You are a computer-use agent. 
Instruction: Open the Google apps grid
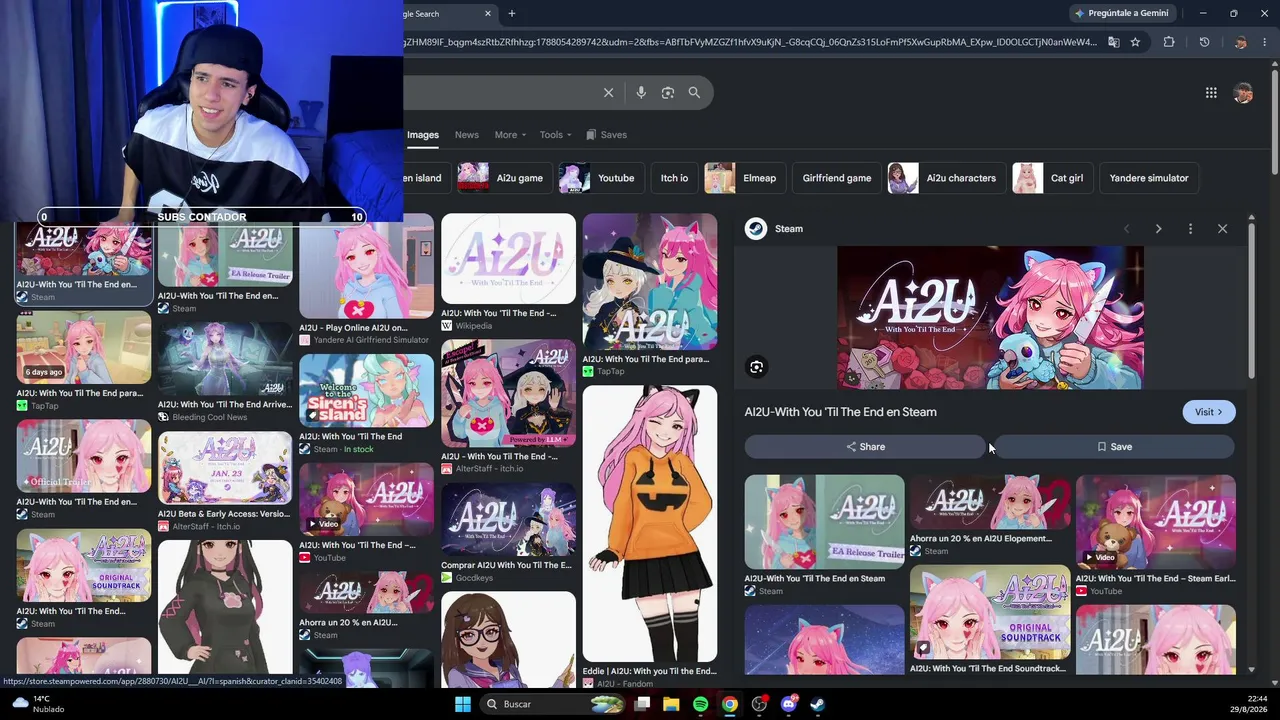pyautogui.click(x=1211, y=93)
